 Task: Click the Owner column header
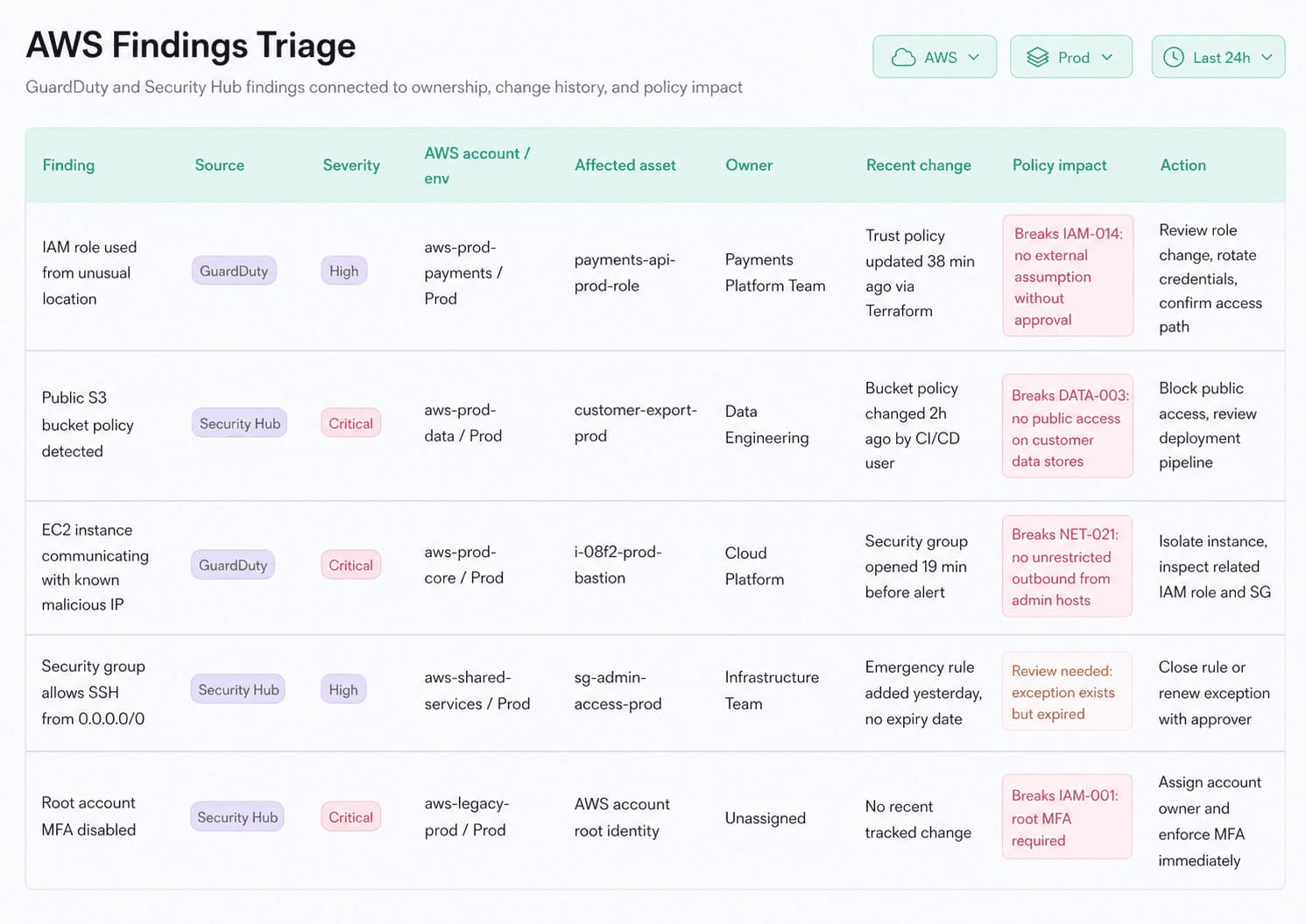749,166
